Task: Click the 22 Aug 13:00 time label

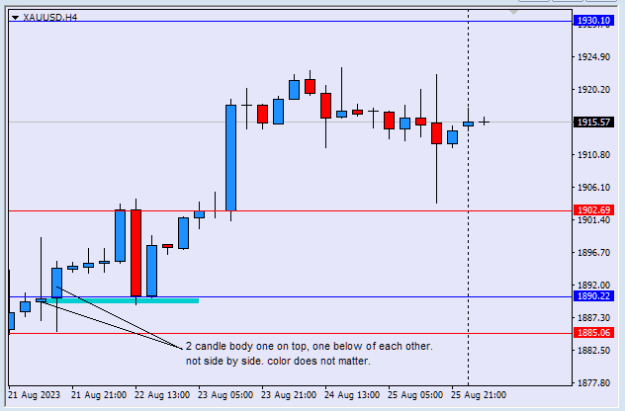Action: pyautogui.click(x=162, y=395)
